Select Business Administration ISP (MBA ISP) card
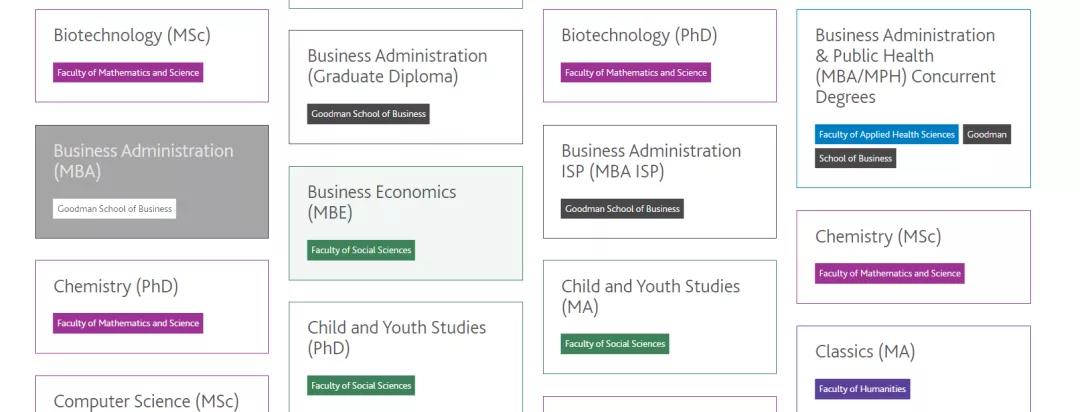Screen dimensions: 1080x412 tap(660, 182)
